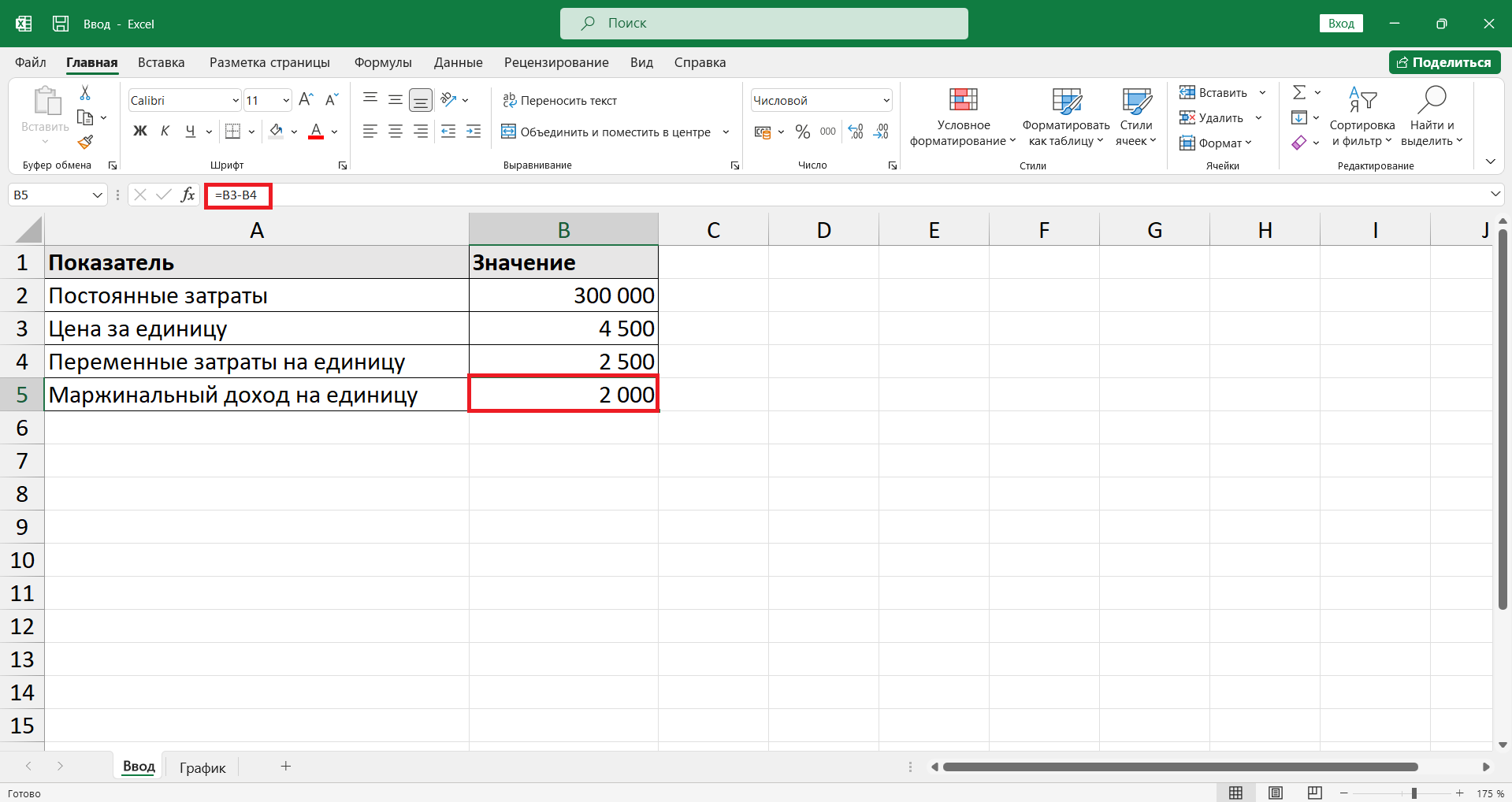Click the insert function fx icon
This screenshot has height=802, width=1512.
click(188, 195)
